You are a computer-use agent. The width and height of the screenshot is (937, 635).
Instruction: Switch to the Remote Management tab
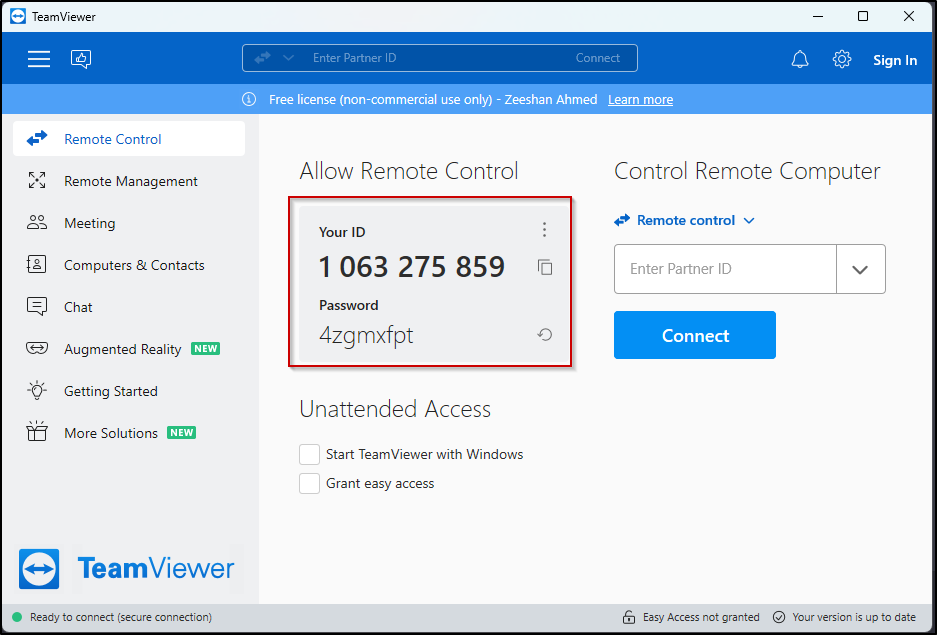(130, 181)
